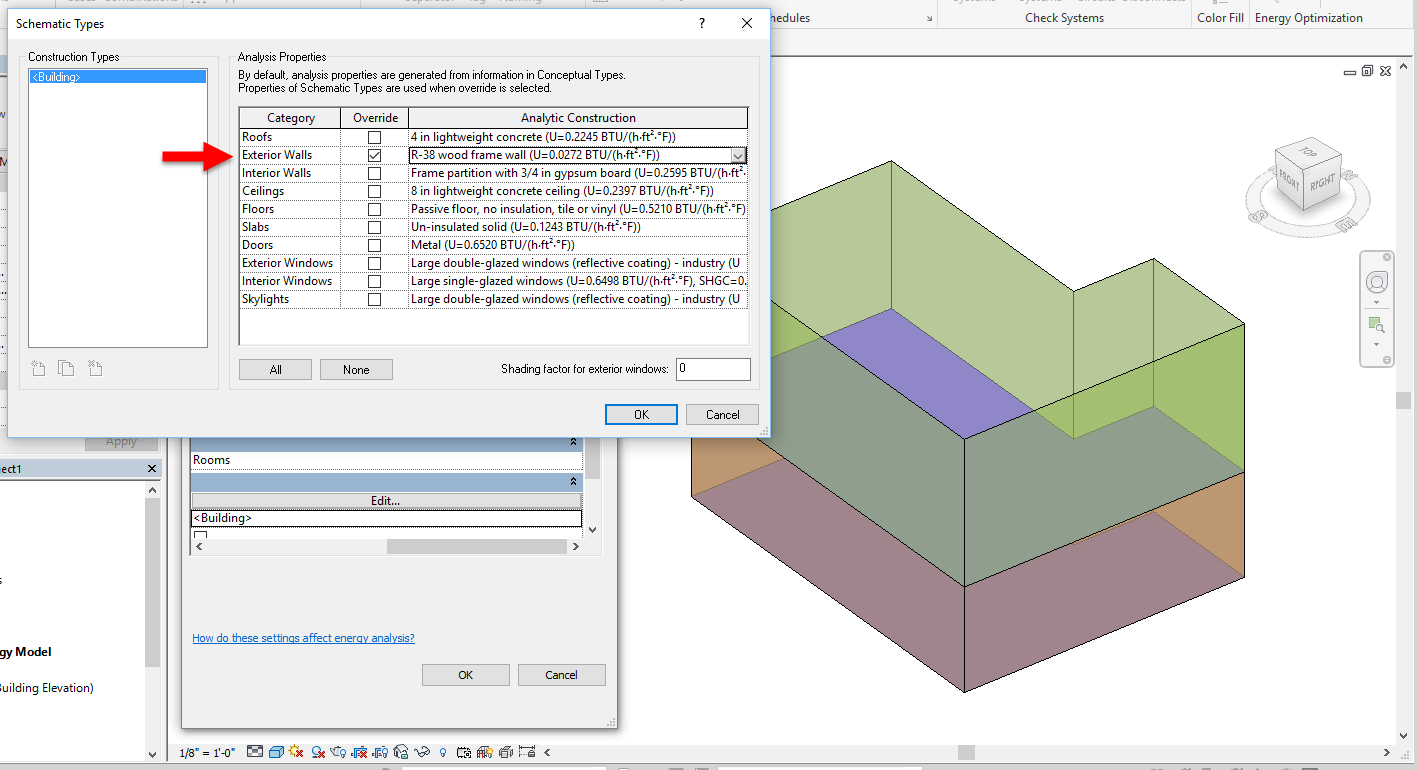Expand the view control bar chevron
1418x770 pixels.
(548, 753)
